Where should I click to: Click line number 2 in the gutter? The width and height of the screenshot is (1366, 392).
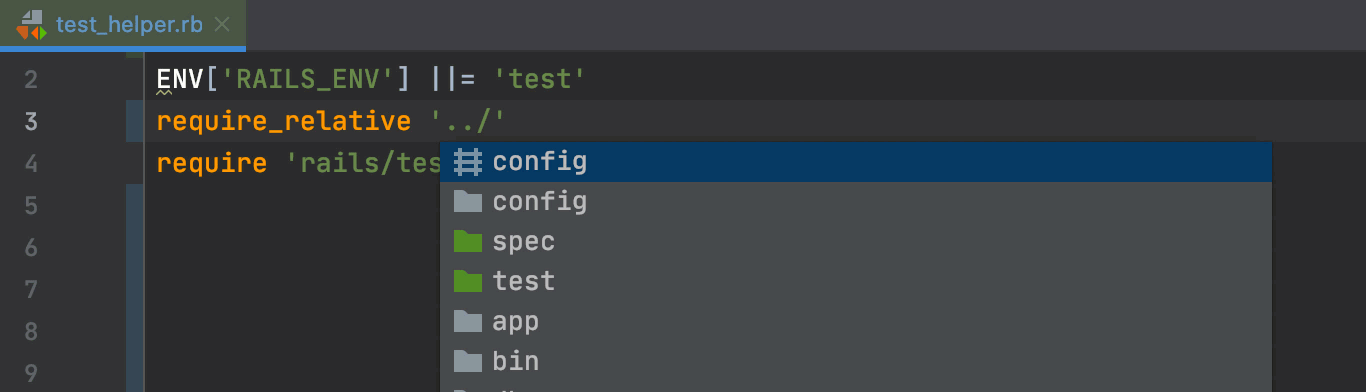pyautogui.click(x=31, y=80)
